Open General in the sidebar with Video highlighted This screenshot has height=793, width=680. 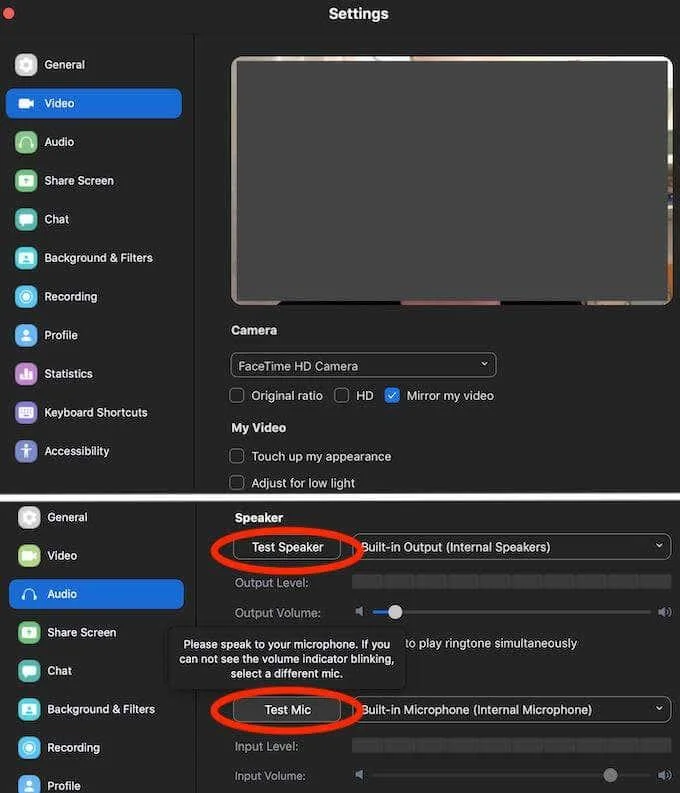(51, 65)
